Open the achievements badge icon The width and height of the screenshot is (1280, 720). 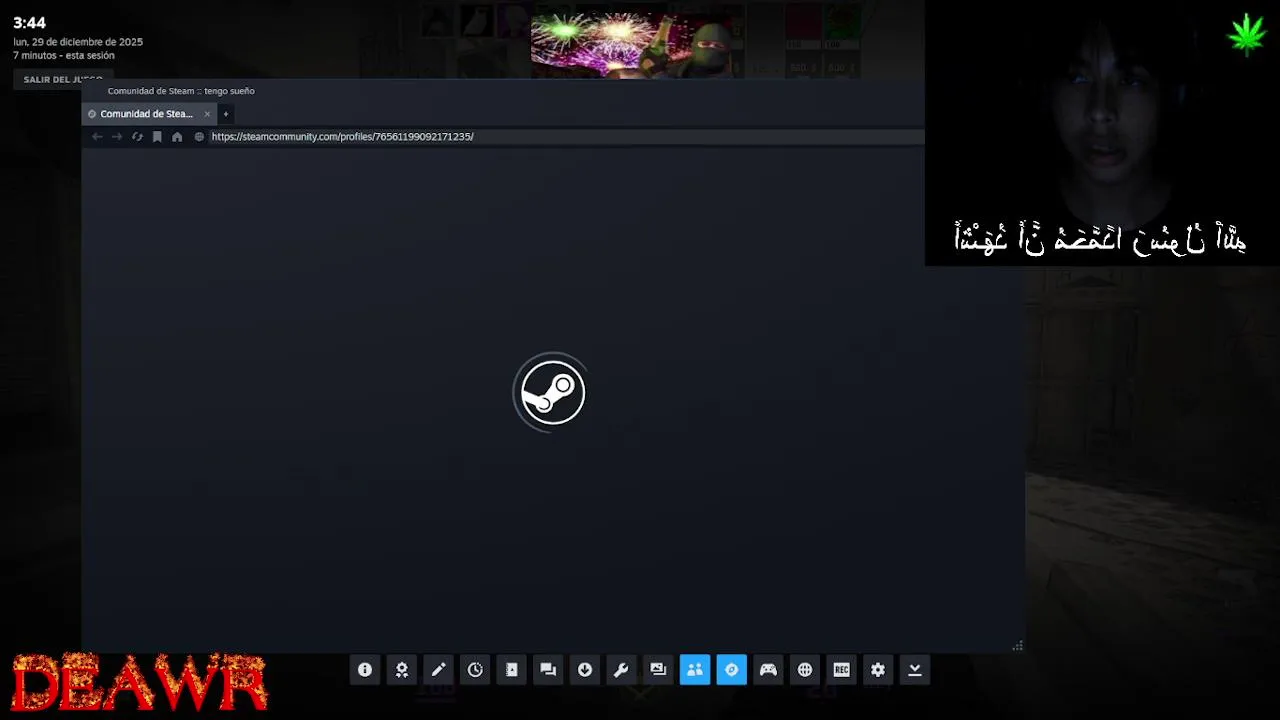pyautogui.click(x=402, y=670)
